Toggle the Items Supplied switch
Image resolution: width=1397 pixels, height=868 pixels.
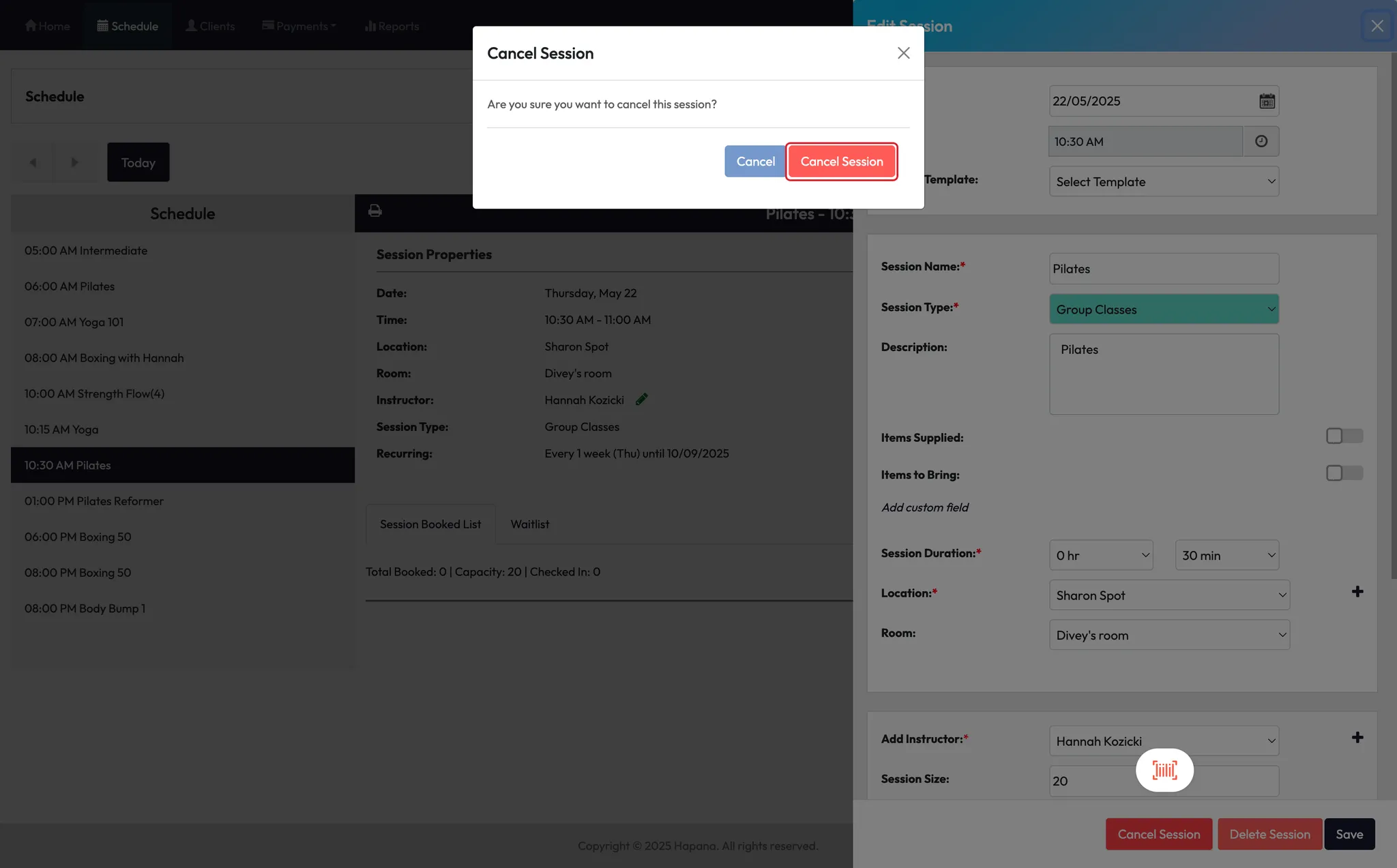[1344, 436]
